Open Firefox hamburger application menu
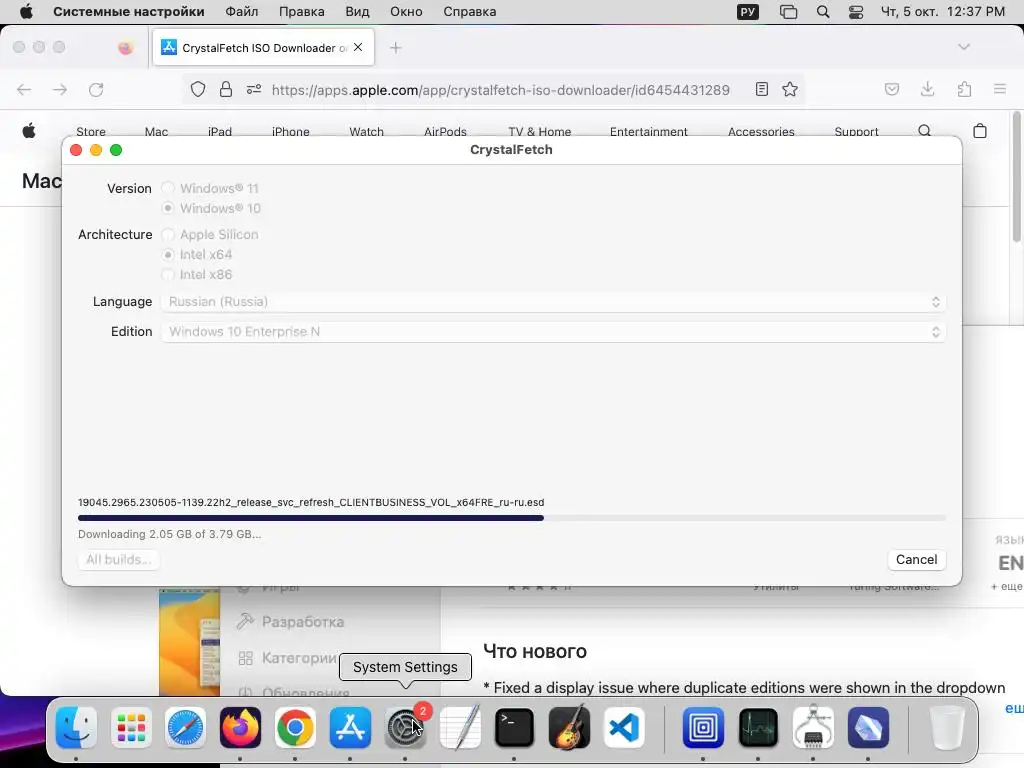This screenshot has height=768, width=1024. (x=1000, y=89)
